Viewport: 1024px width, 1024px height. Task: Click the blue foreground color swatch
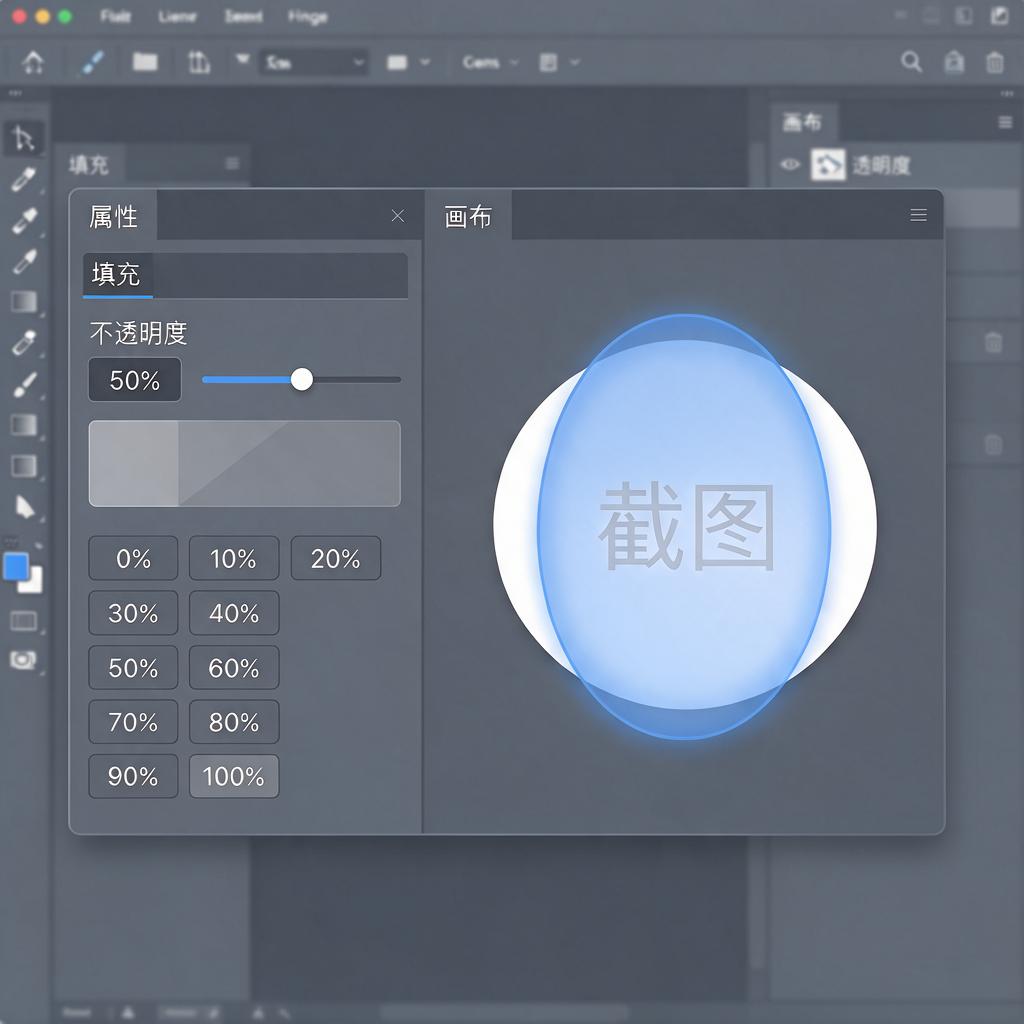(x=16, y=566)
